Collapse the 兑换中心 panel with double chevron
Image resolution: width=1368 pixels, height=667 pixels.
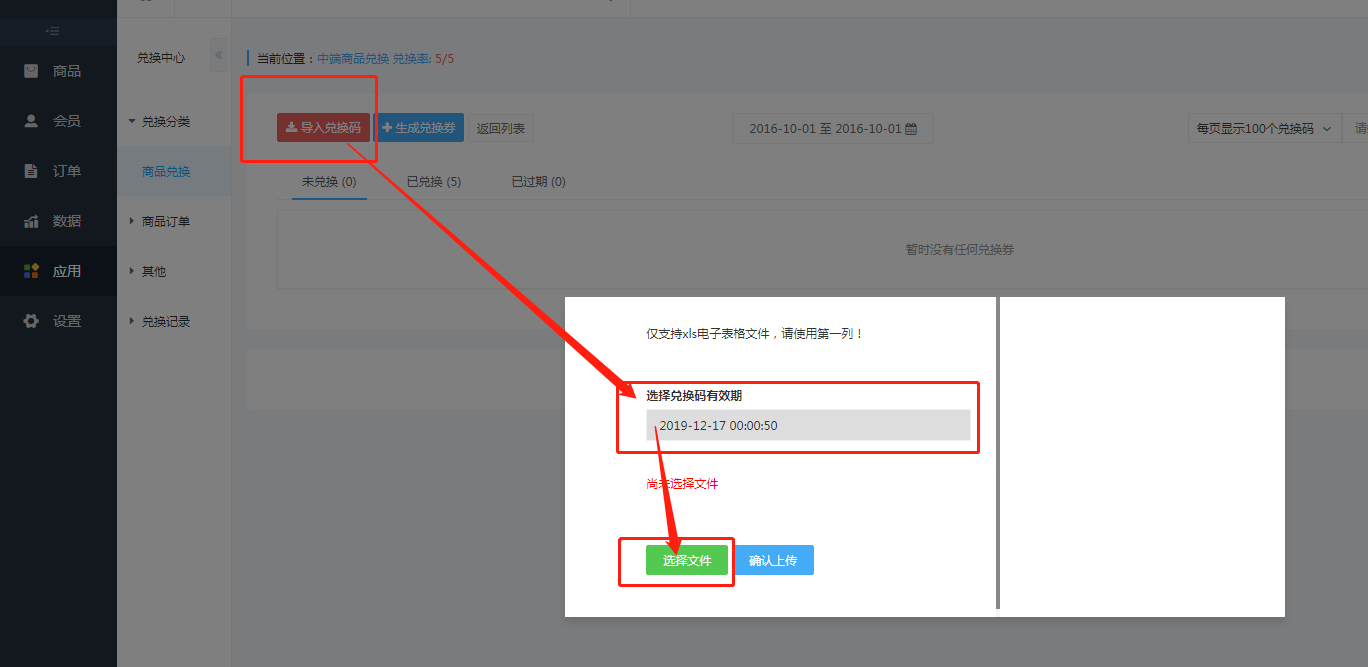coord(219,55)
